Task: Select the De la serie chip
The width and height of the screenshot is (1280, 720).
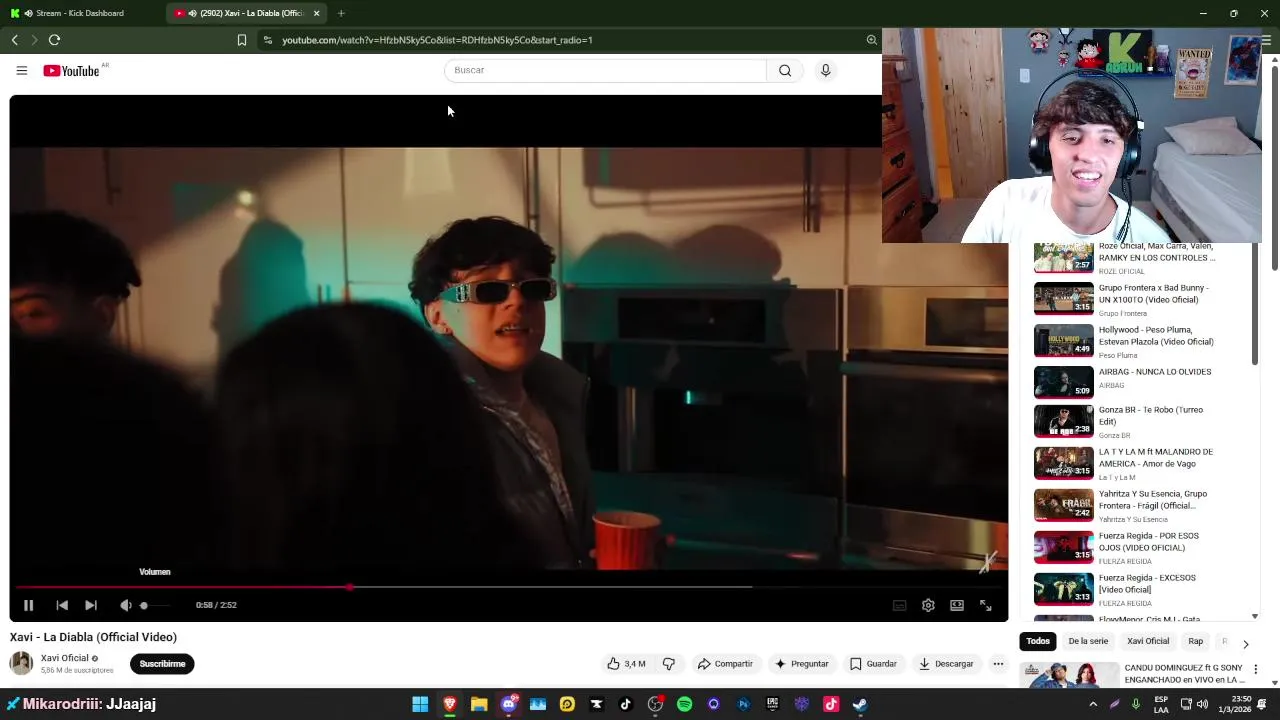Action: [x=1088, y=641]
